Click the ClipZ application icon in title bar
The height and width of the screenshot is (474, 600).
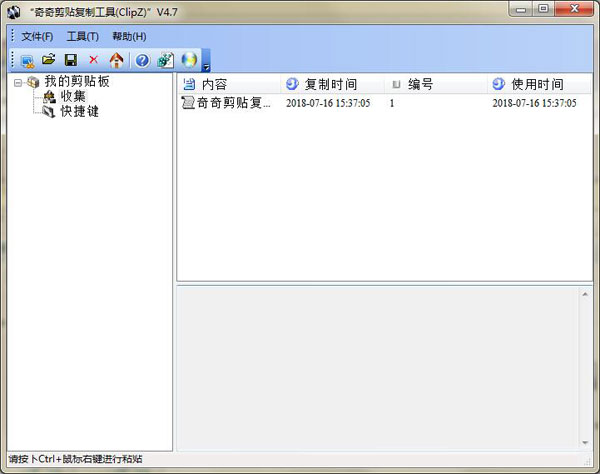[14, 12]
